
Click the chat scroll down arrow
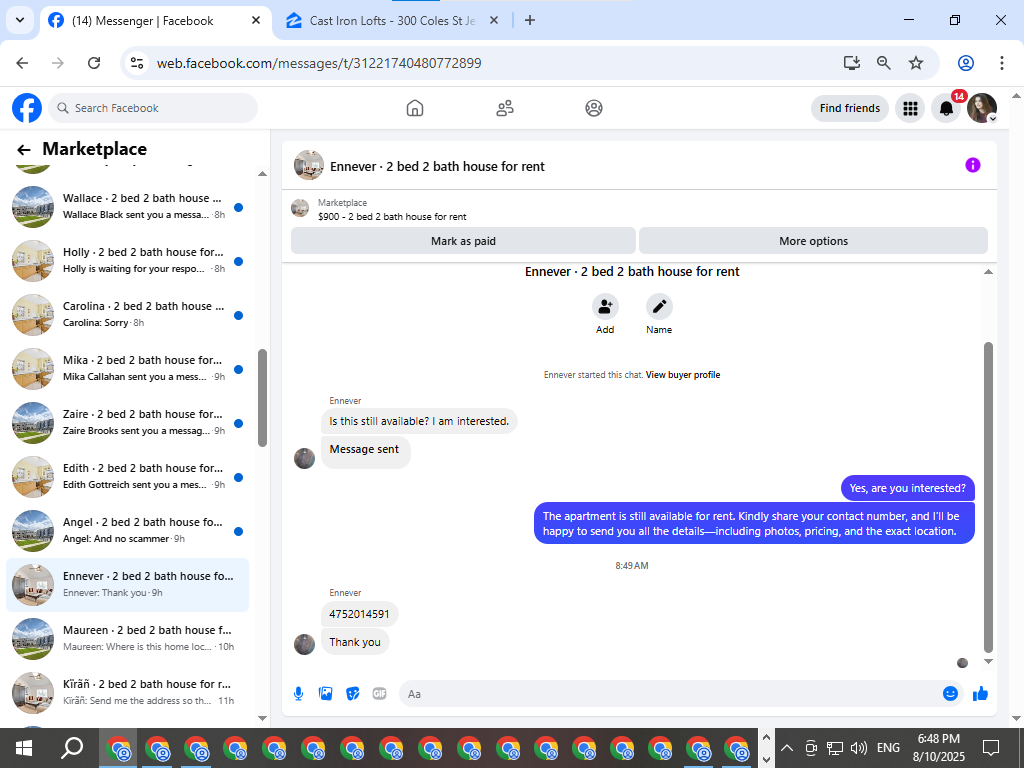988,662
